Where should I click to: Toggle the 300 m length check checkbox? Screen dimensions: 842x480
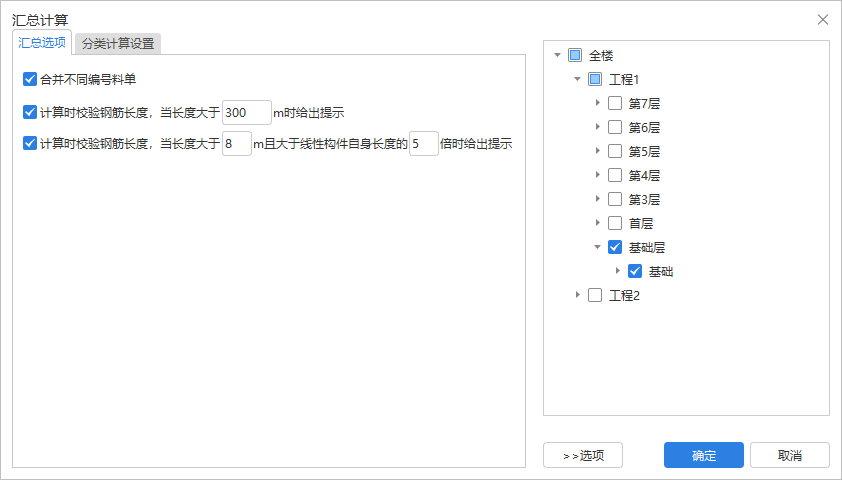coord(30,112)
